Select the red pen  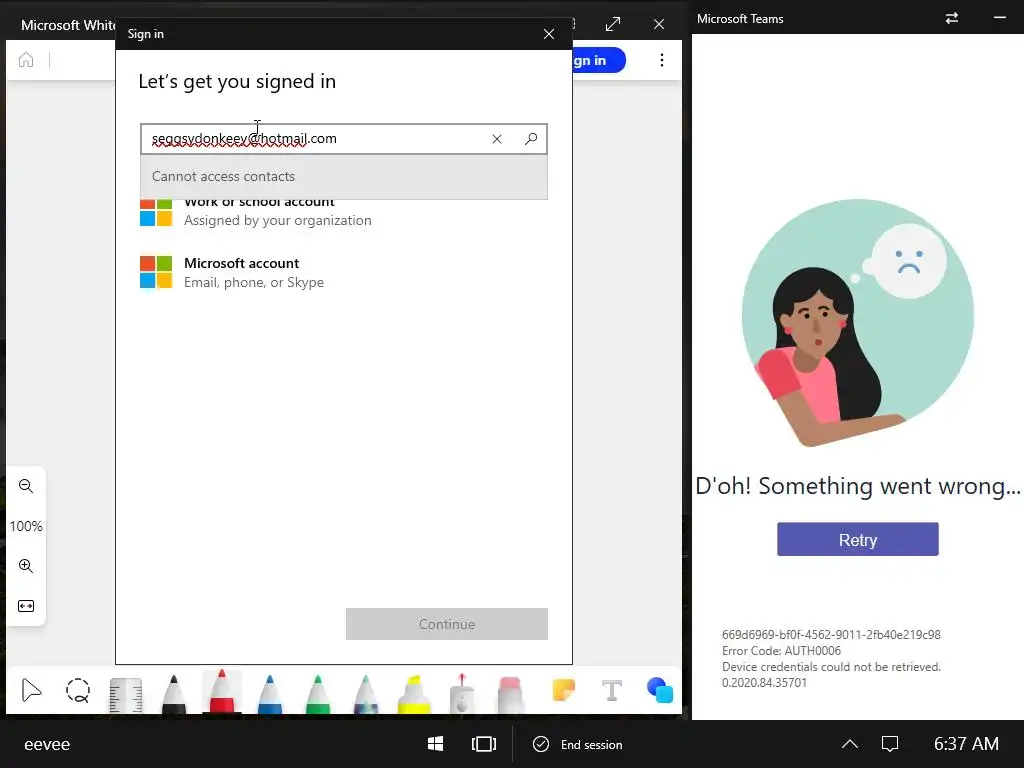[x=222, y=691]
